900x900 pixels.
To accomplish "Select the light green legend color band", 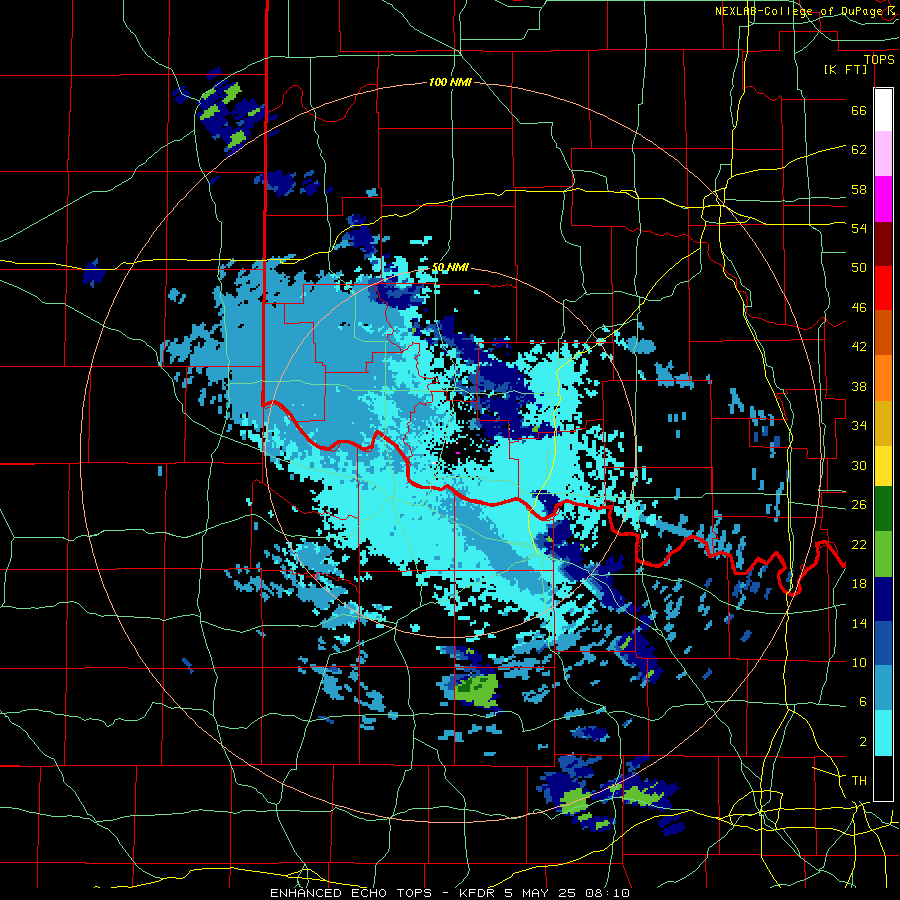I will 883,554.
